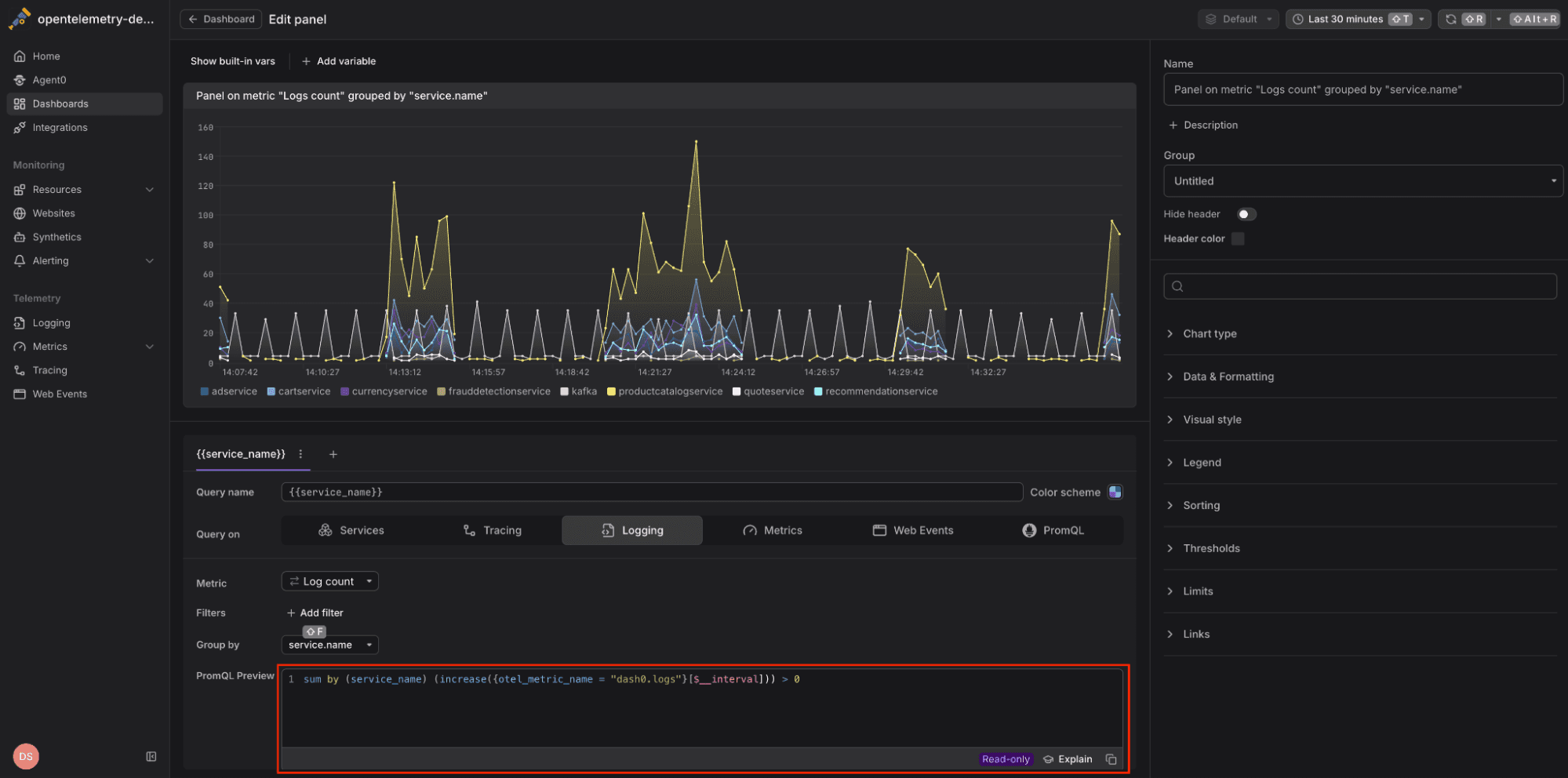
Task: Click Add variable
Action: pyautogui.click(x=339, y=61)
